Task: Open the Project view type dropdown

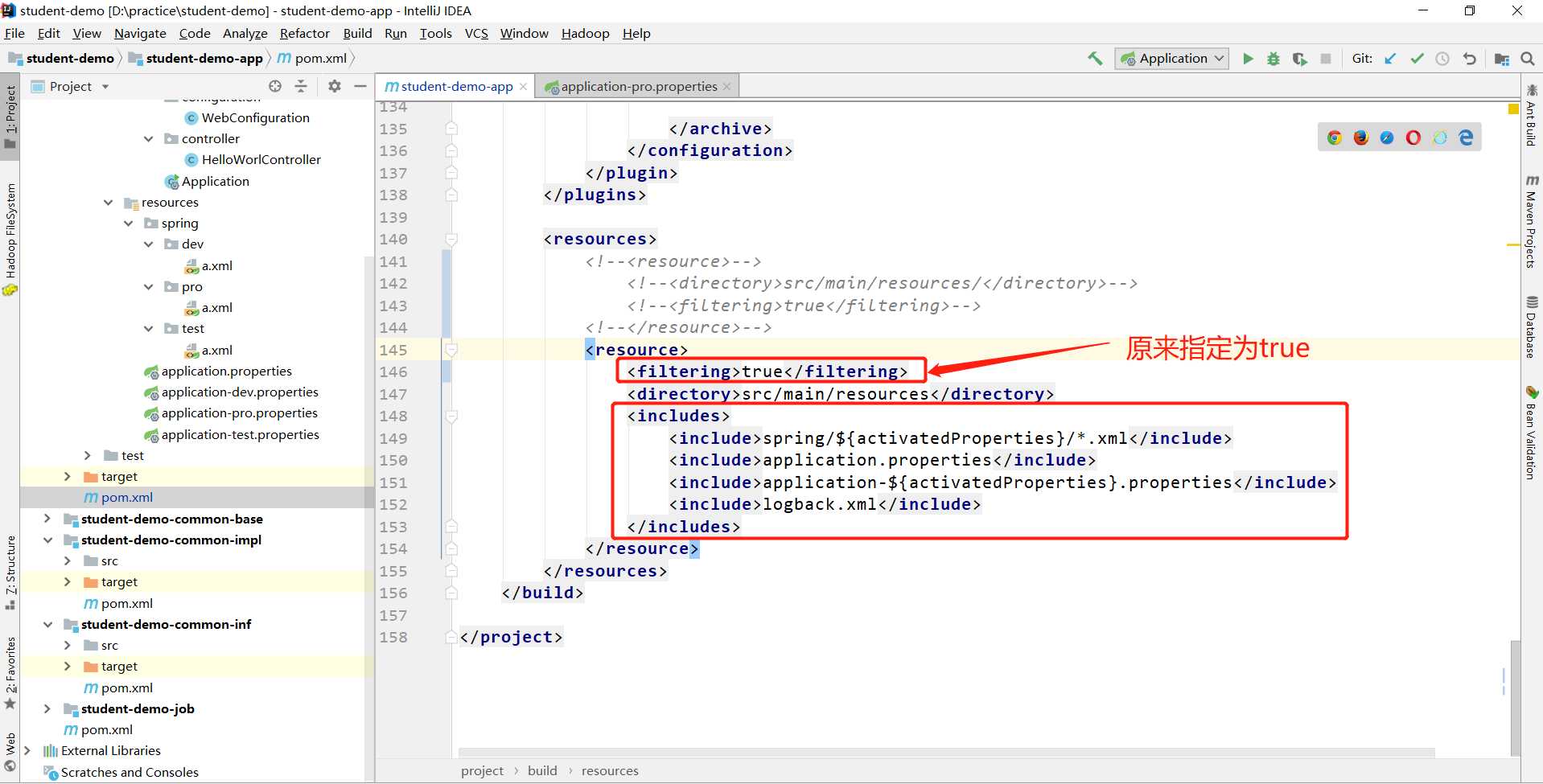Action: [105, 87]
